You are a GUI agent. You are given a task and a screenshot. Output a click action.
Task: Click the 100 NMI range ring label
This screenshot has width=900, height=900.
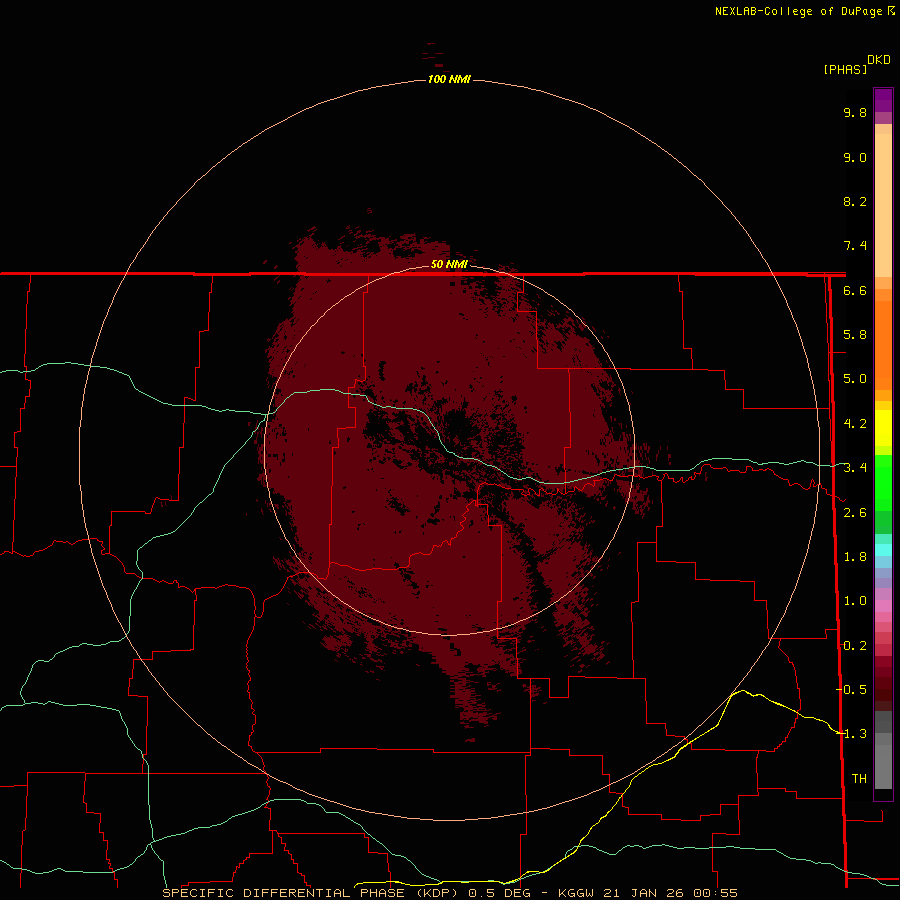pos(449,79)
